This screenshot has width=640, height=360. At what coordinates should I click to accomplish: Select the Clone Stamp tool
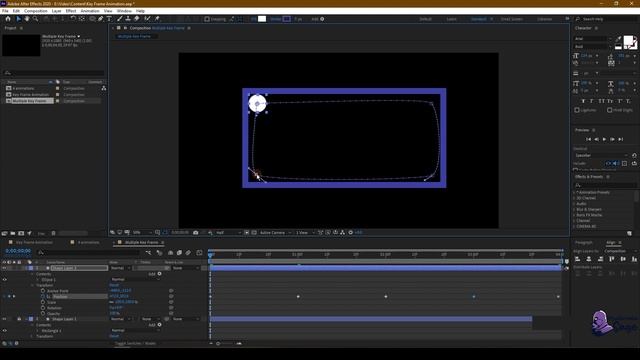pos(128,19)
